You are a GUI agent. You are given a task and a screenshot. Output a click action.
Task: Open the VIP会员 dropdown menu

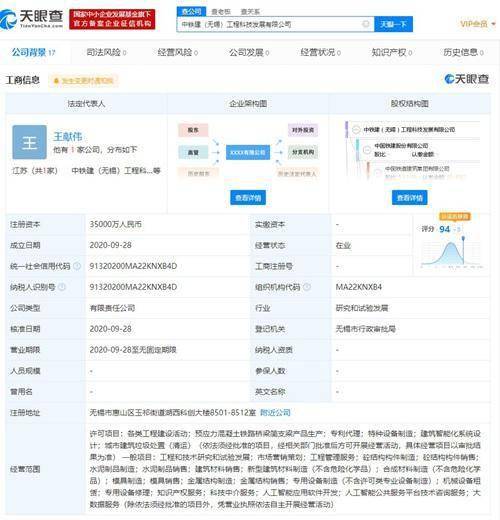tap(477, 24)
